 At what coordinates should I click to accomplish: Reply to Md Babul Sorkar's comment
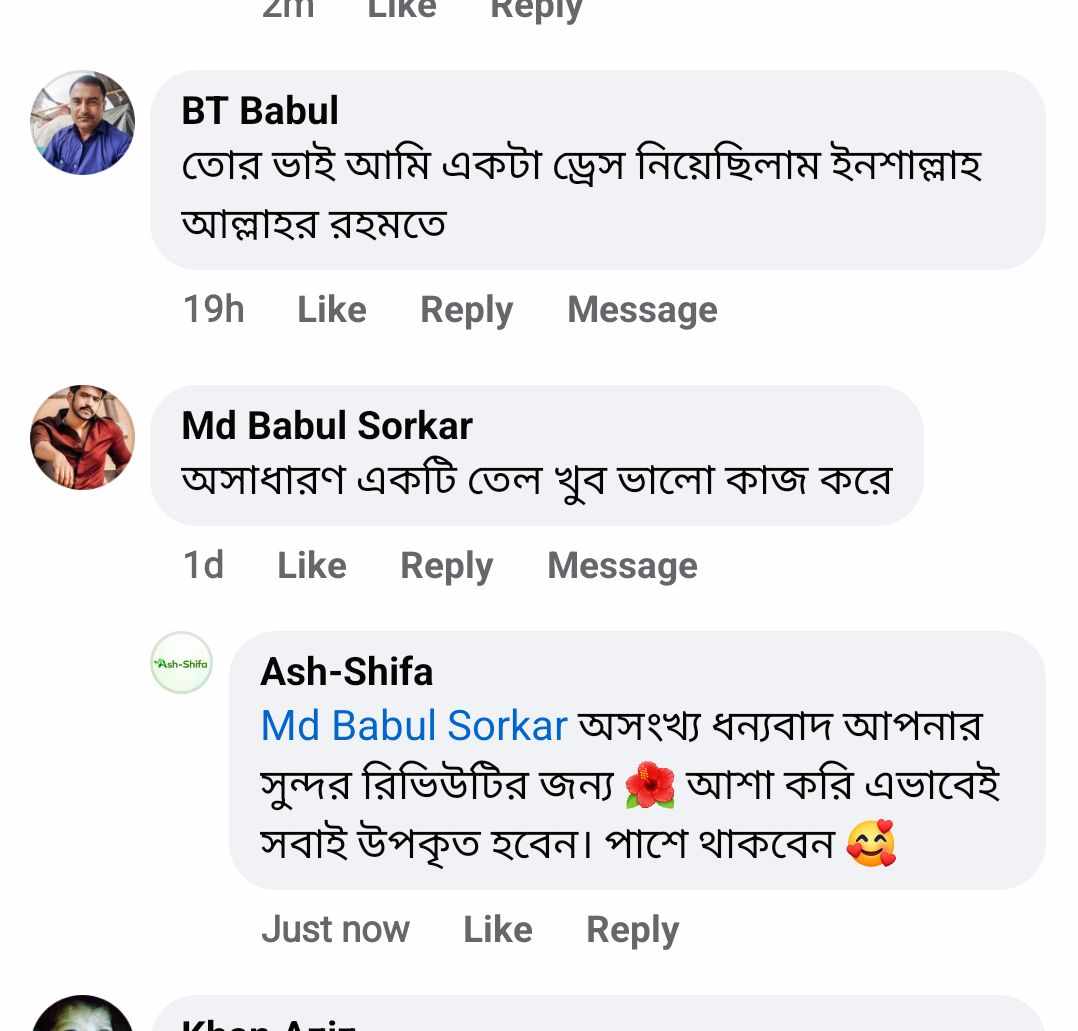pyautogui.click(x=446, y=566)
